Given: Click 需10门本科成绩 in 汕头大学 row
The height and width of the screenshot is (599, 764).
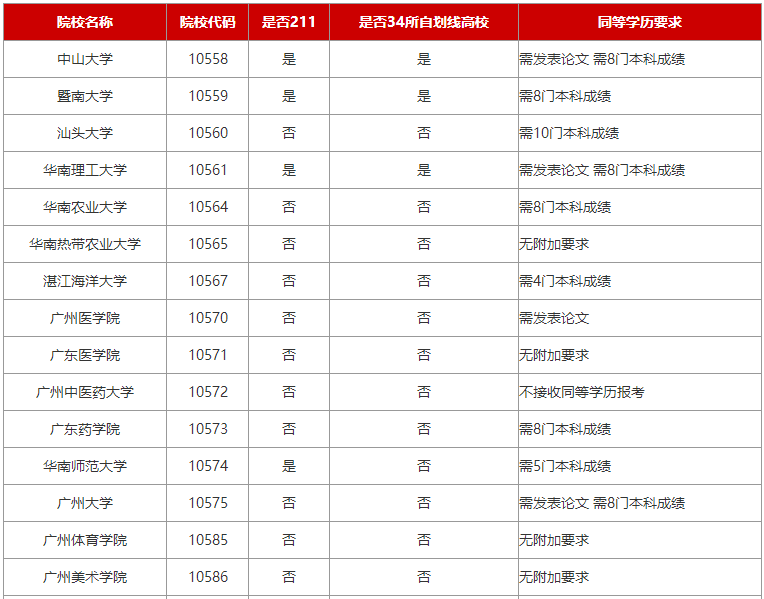Looking at the screenshot, I should [569, 133].
